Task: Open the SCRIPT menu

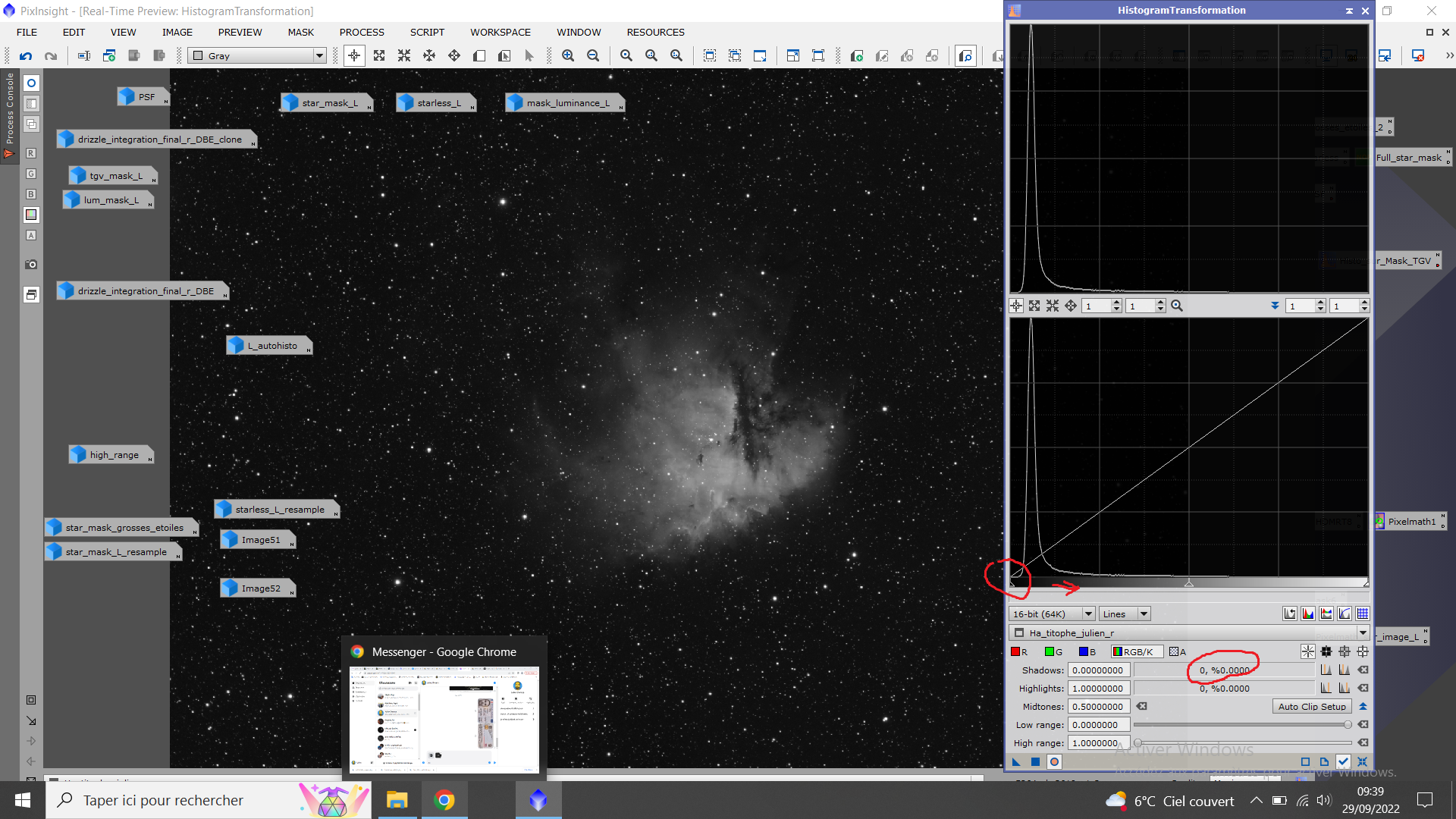Action: click(x=427, y=33)
